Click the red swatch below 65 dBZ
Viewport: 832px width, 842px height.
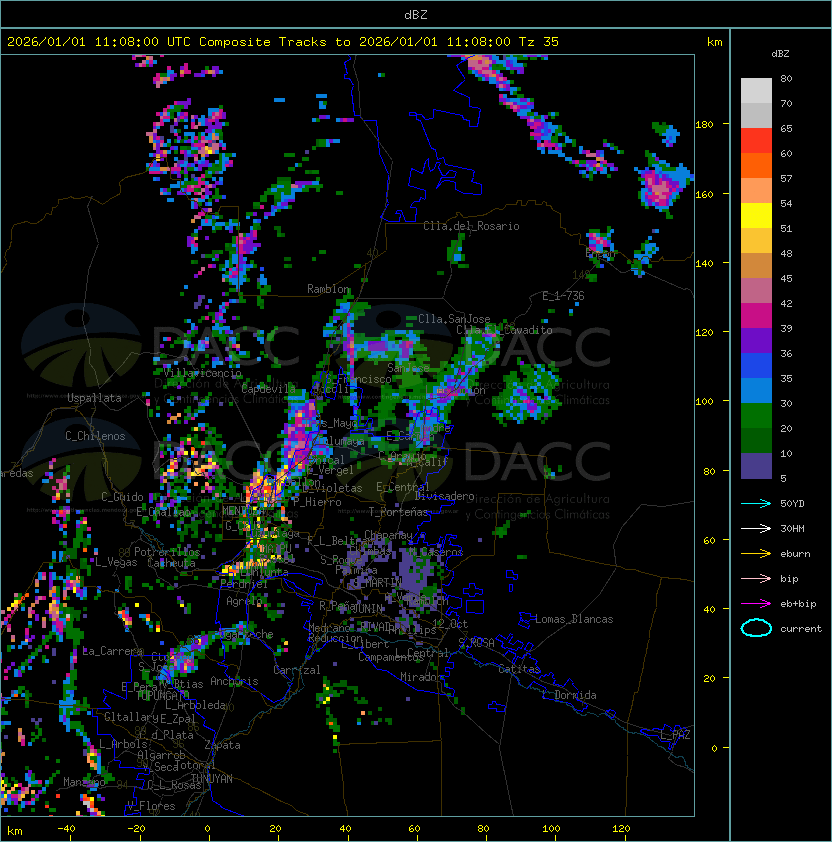click(756, 141)
